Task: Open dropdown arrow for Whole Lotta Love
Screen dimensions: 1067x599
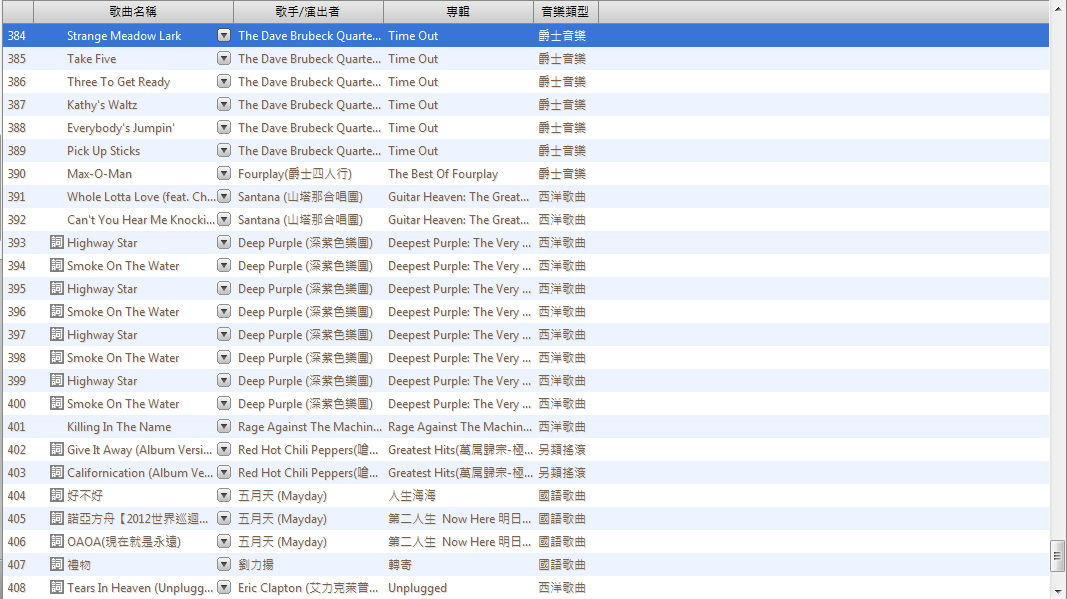Action: coord(224,197)
